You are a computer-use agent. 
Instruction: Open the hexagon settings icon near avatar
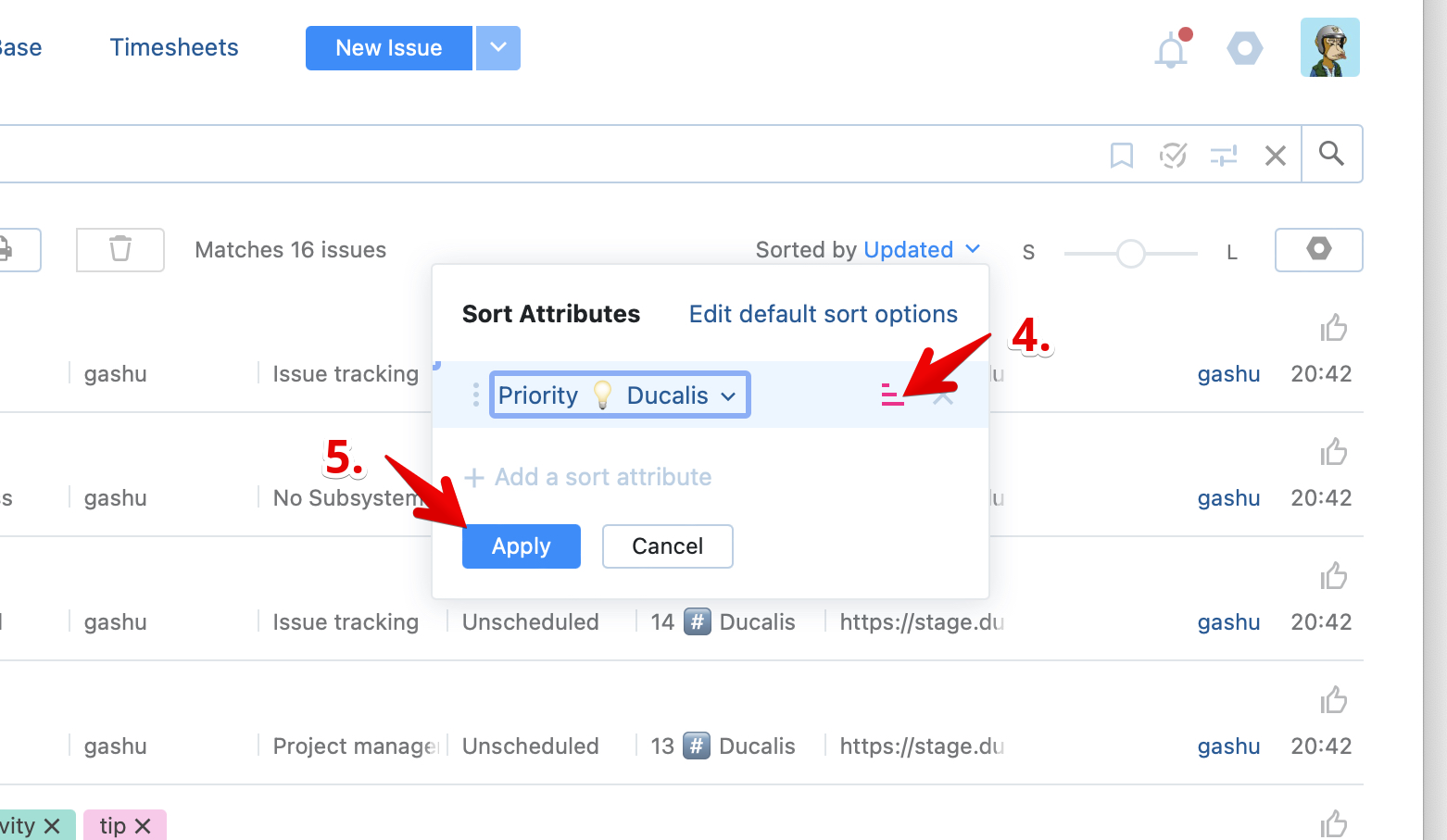(x=1244, y=48)
